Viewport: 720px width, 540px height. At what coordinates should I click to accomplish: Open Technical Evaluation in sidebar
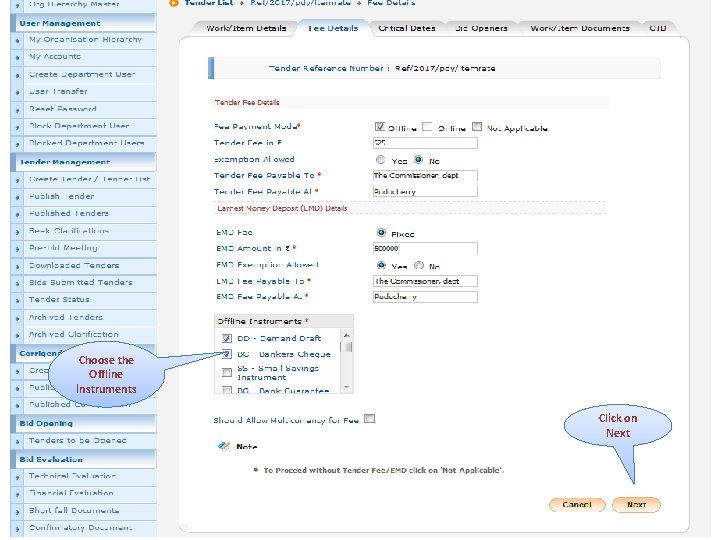(x=72, y=476)
